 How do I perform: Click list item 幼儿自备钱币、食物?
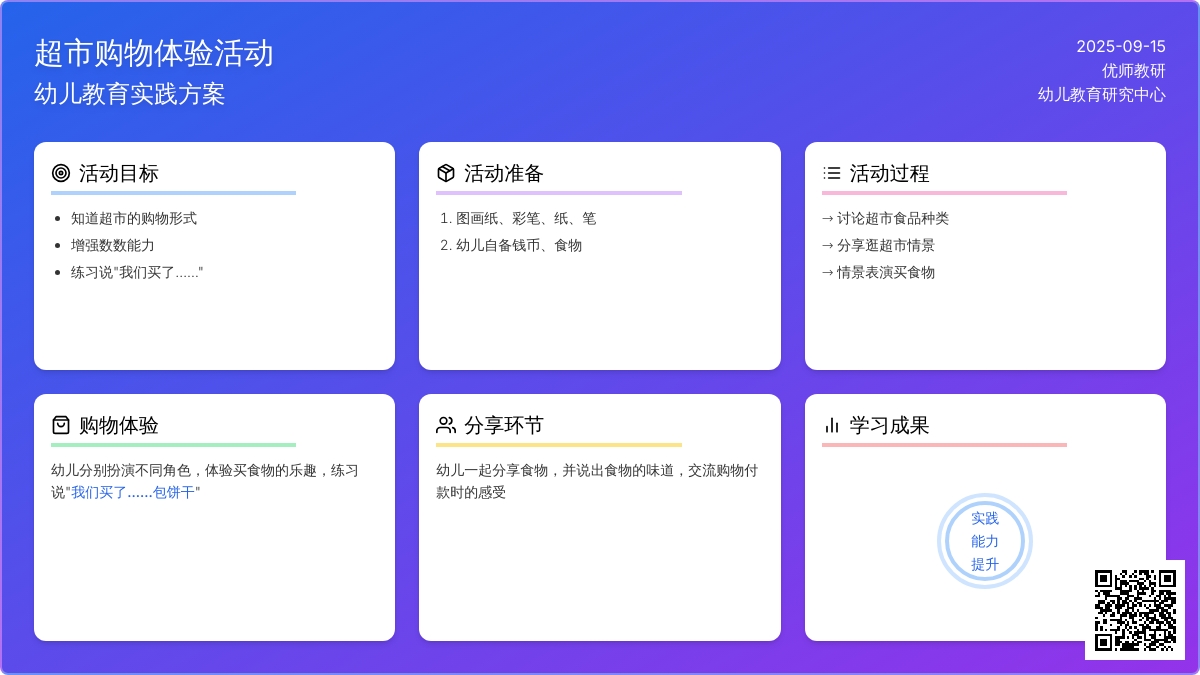(x=519, y=245)
